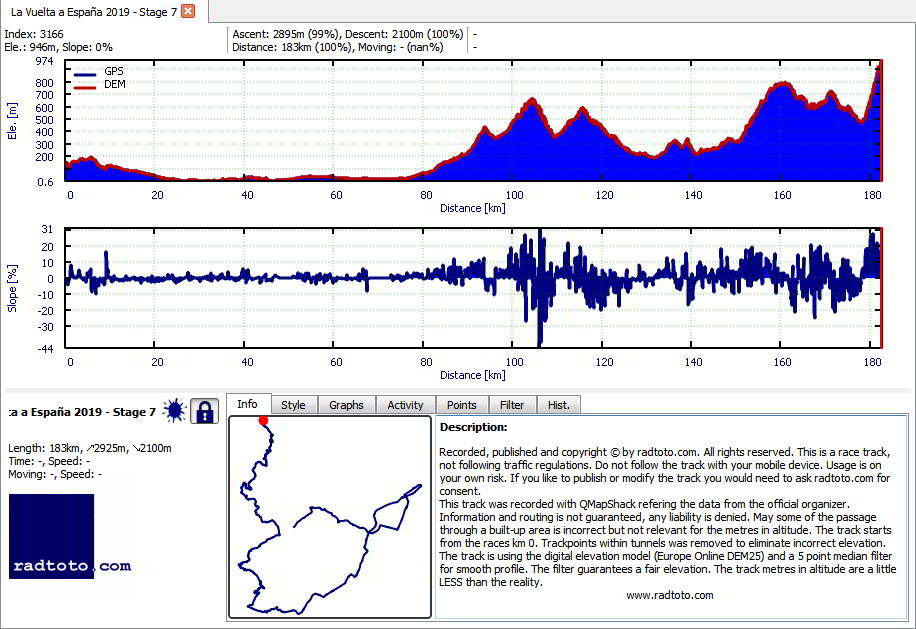
Task: Go to the Filter tab
Action: tap(512, 405)
